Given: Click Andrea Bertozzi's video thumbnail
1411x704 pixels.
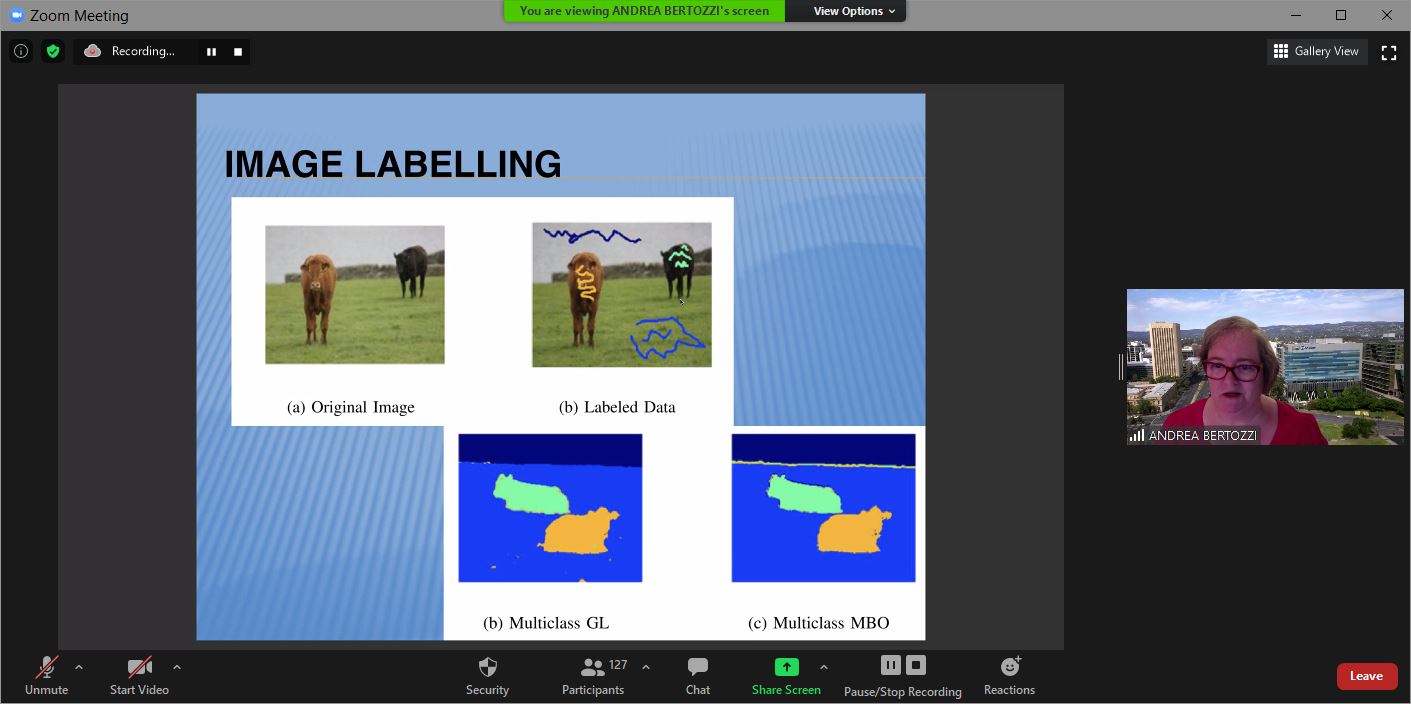Looking at the screenshot, I should 1265,367.
